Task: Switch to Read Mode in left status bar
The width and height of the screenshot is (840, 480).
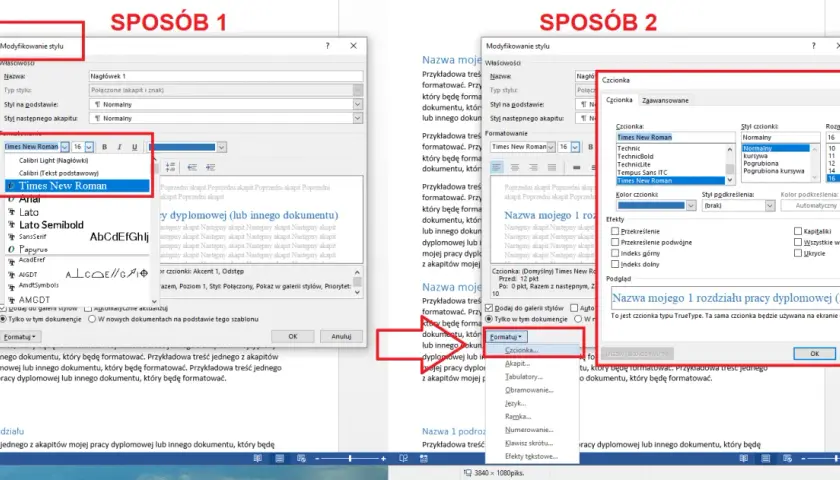Action: pos(258,459)
